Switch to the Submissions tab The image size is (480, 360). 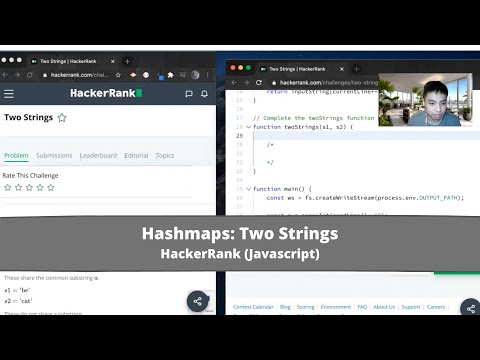(54, 156)
